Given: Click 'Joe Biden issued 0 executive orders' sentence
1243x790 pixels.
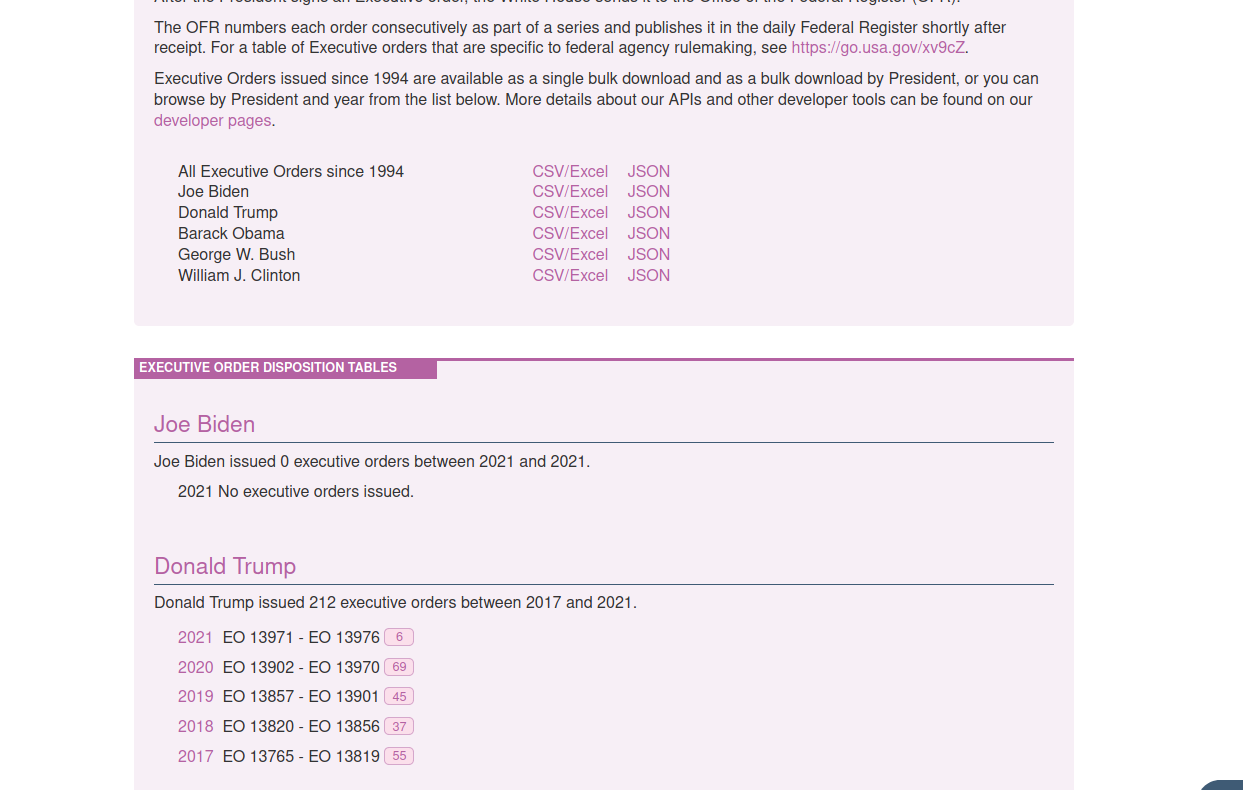Looking at the screenshot, I should tap(372, 462).
